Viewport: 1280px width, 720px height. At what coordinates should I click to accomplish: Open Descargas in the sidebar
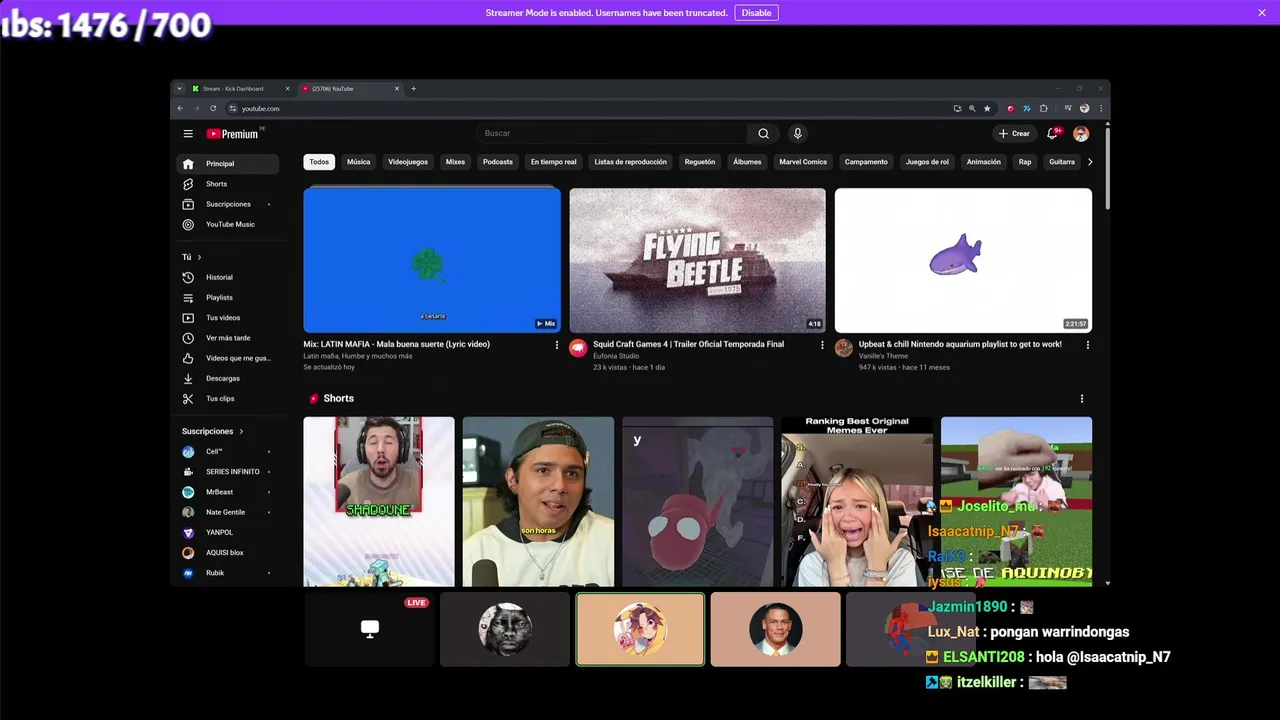228,378
